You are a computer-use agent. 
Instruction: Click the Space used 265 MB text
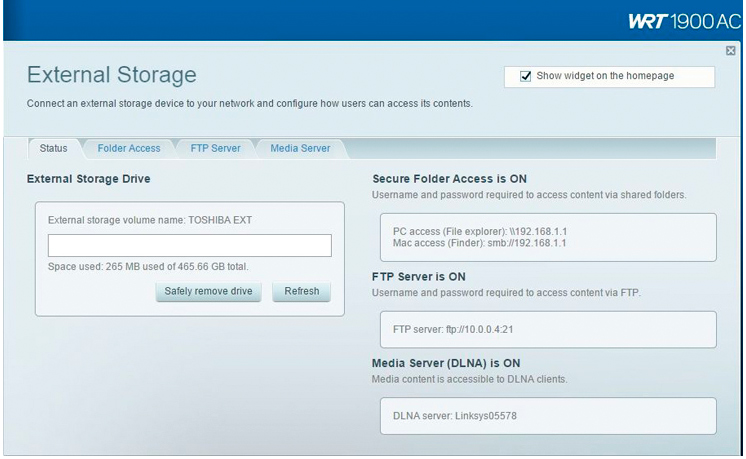tap(148, 267)
